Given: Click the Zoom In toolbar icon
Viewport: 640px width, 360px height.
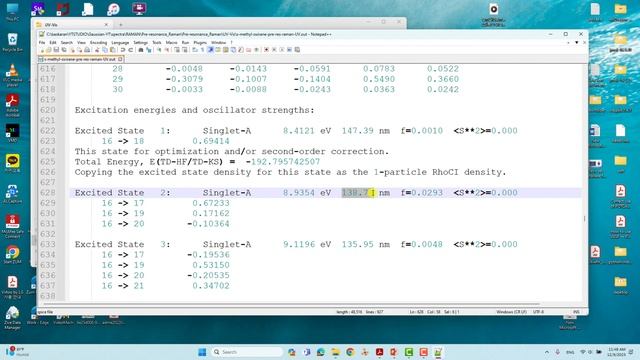Looking at the screenshot, I should click(159, 50).
